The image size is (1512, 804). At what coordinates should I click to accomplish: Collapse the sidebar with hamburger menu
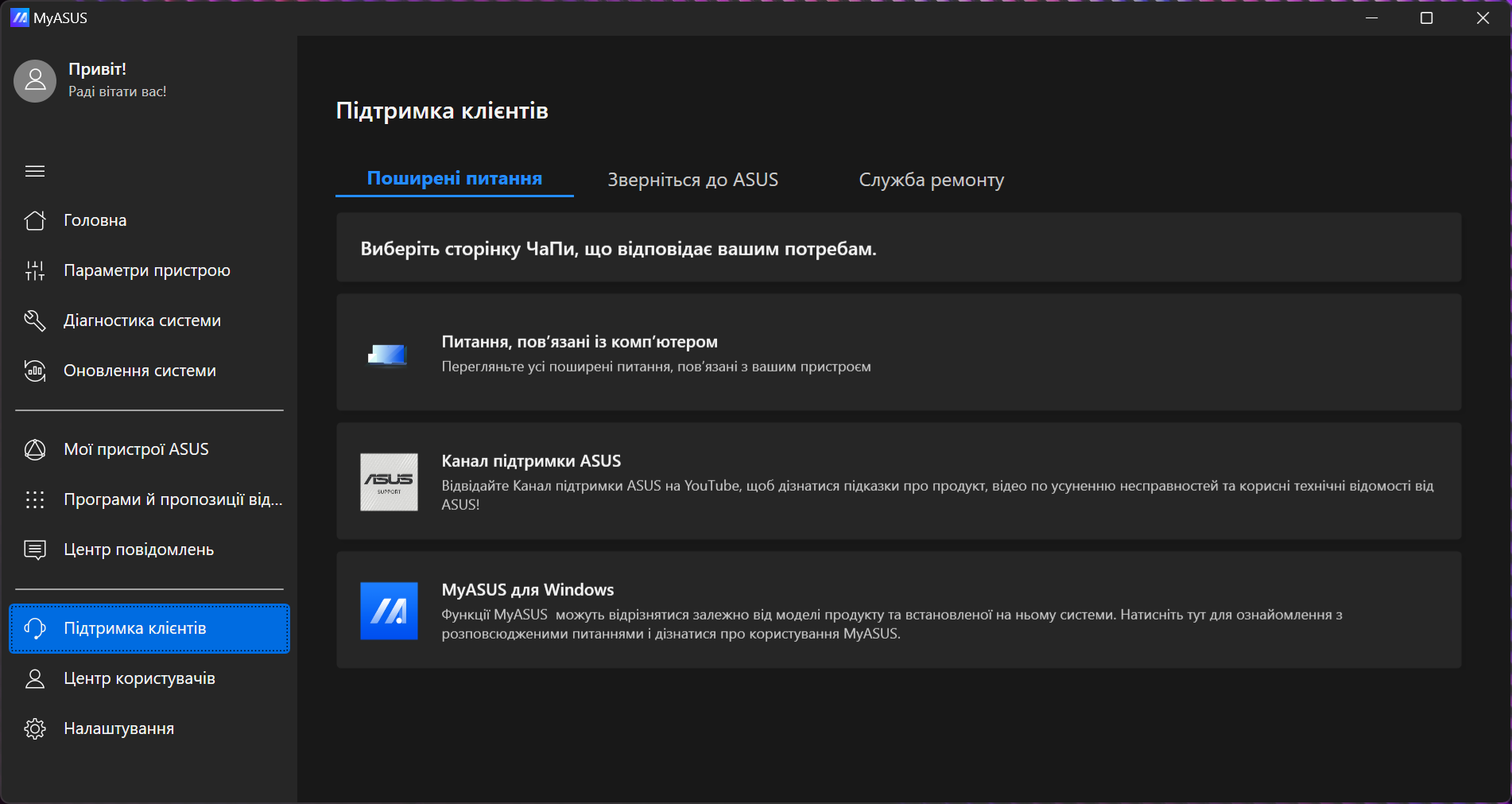pyautogui.click(x=35, y=171)
